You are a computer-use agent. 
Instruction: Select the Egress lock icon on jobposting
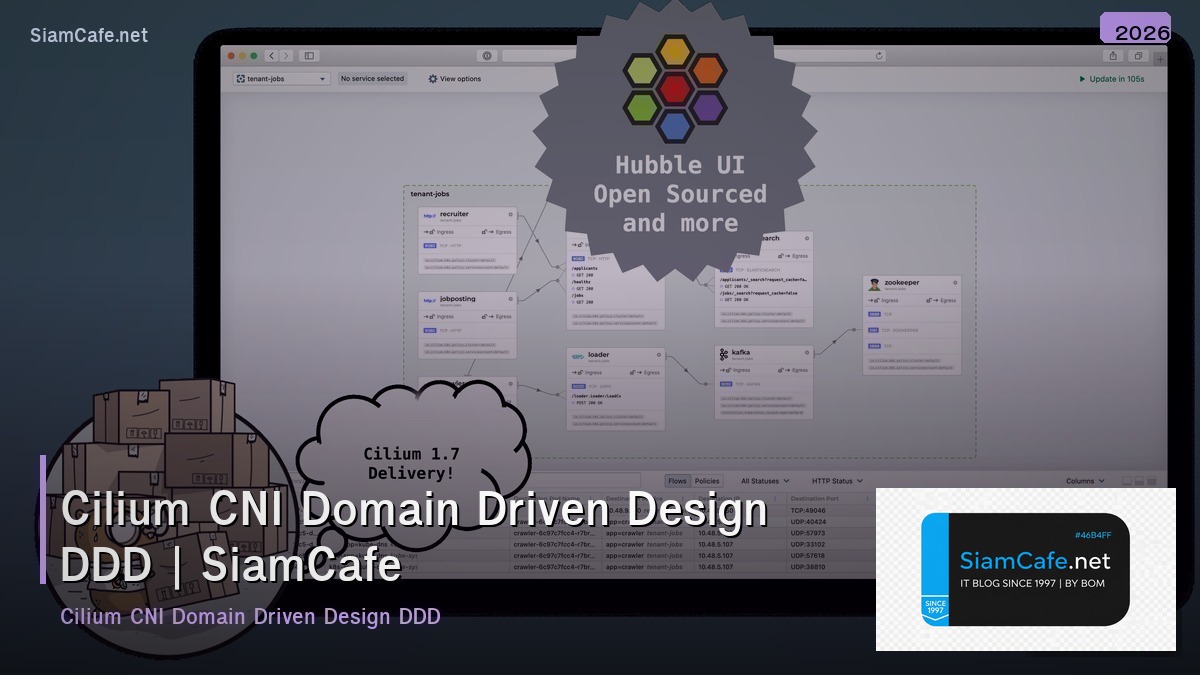point(484,316)
